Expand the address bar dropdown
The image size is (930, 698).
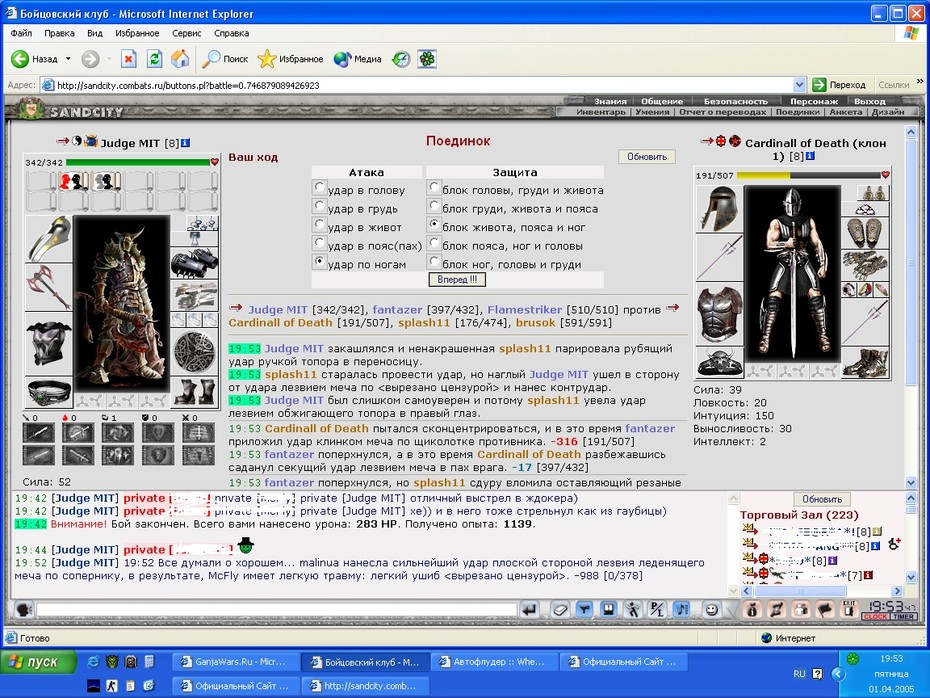coord(799,85)
